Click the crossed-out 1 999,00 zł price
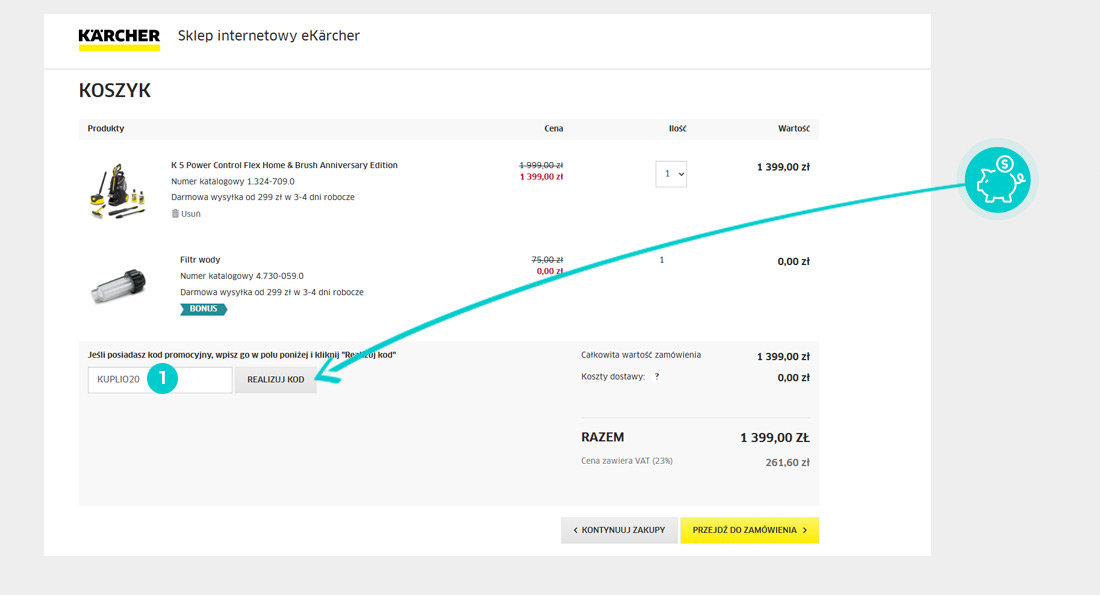The width and height of the screenshot is (1100, 595). 541,165
